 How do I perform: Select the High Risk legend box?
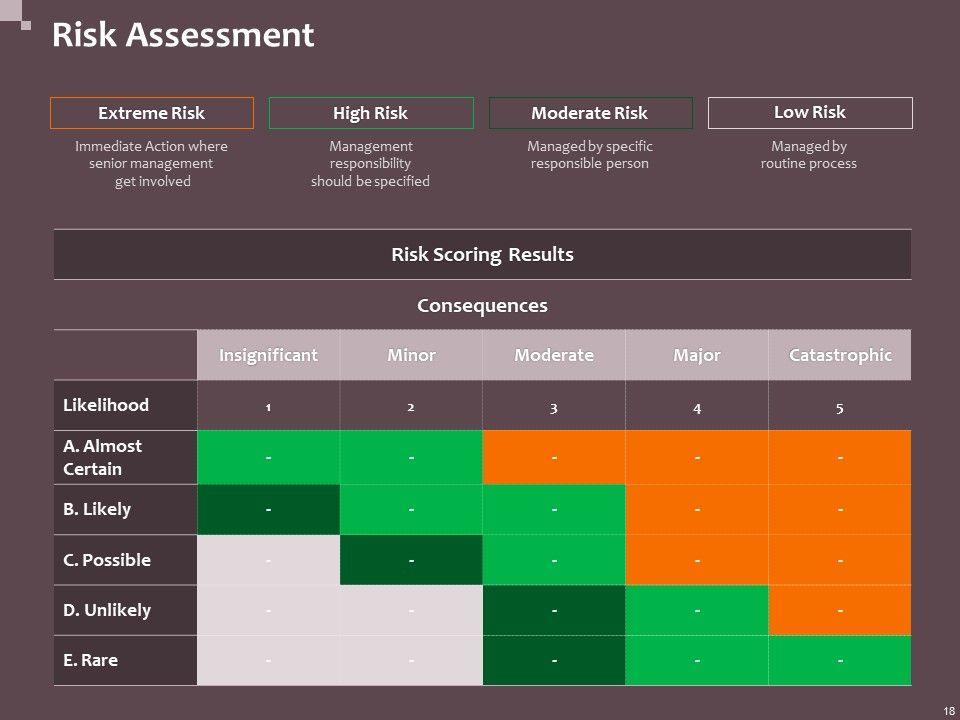click(x=370, y=113)
